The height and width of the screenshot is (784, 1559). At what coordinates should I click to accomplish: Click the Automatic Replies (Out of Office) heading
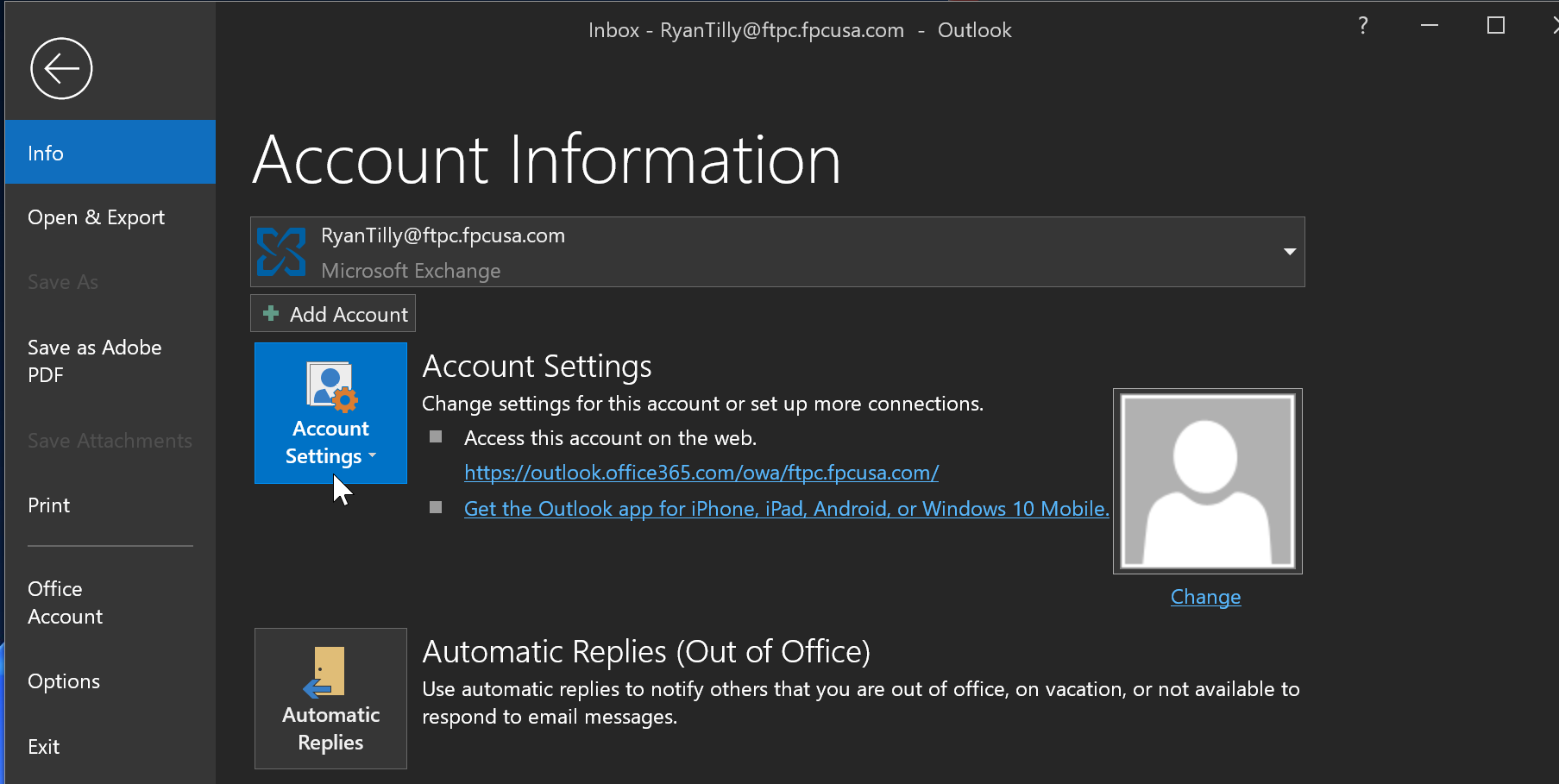point(646,652)
